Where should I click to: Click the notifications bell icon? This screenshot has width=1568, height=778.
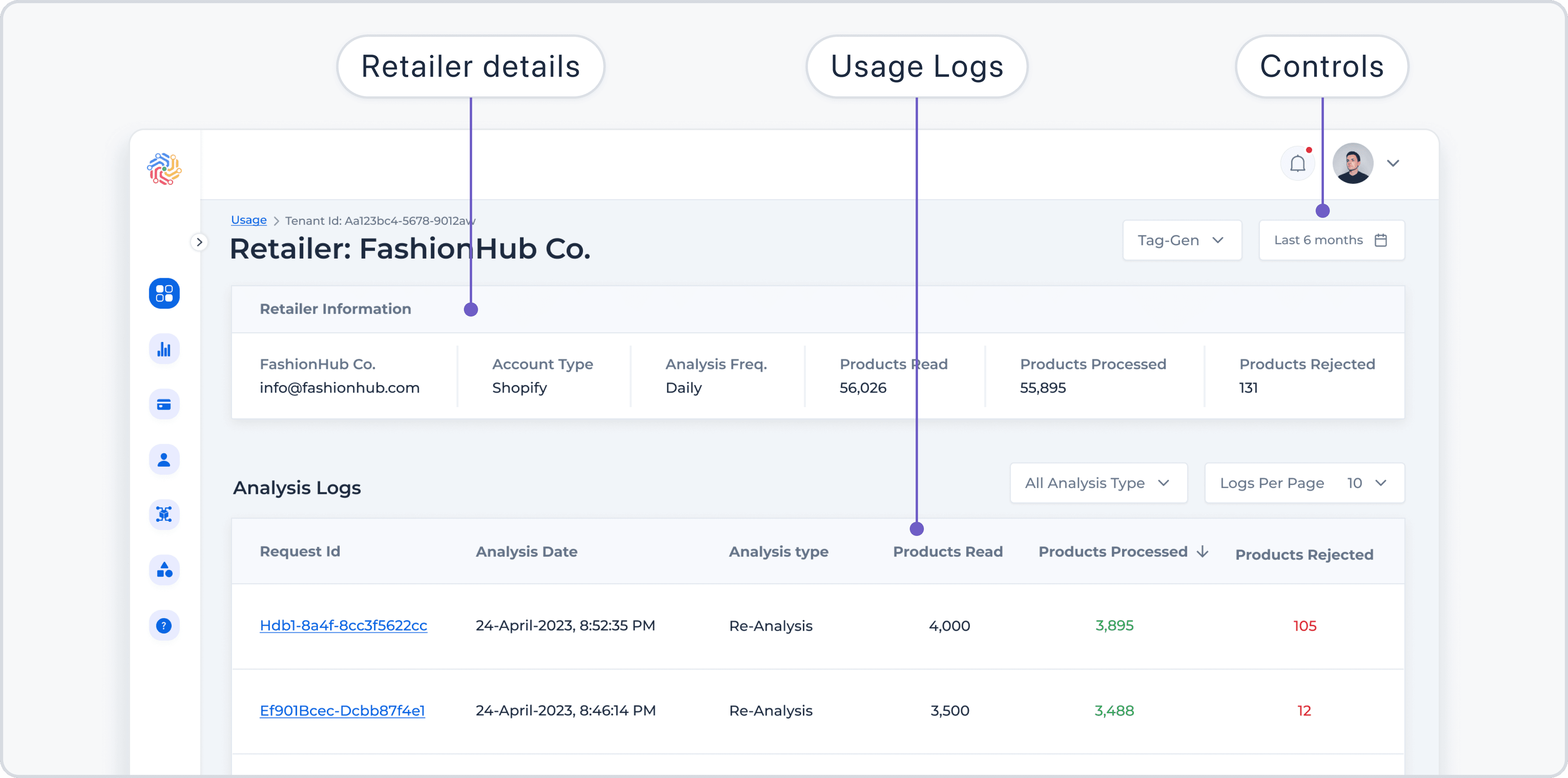[x=1297, y=163]
